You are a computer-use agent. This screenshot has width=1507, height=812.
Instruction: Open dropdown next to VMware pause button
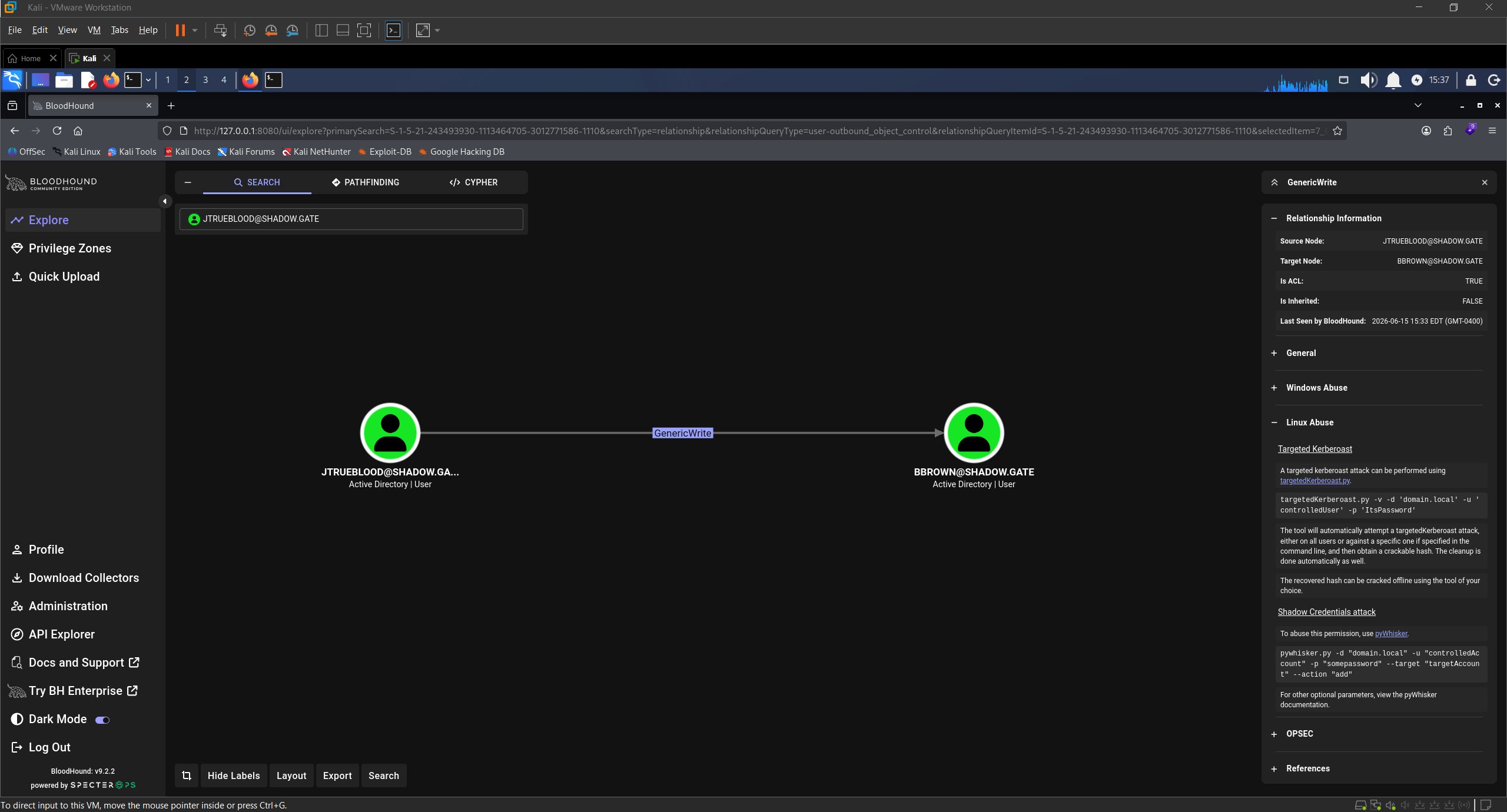tap(195, 30)
